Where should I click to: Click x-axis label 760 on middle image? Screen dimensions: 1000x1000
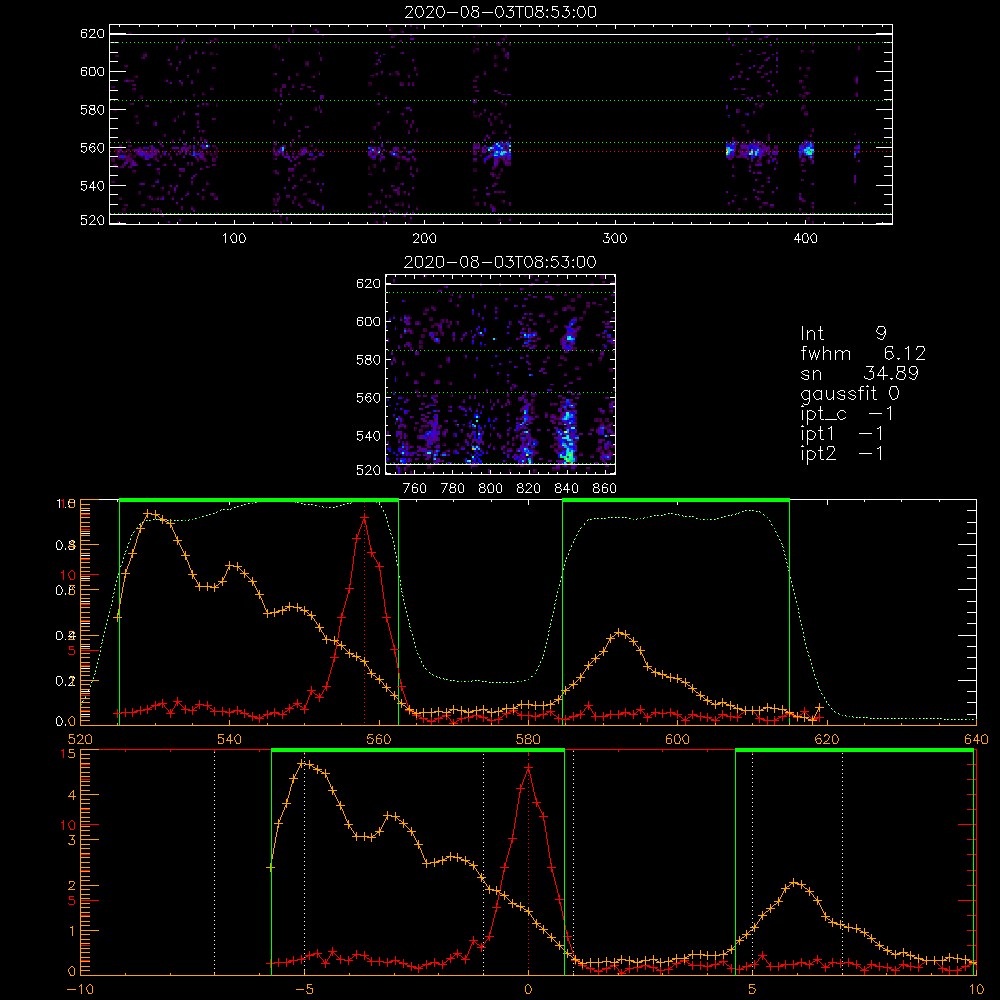tap(415, 489)
